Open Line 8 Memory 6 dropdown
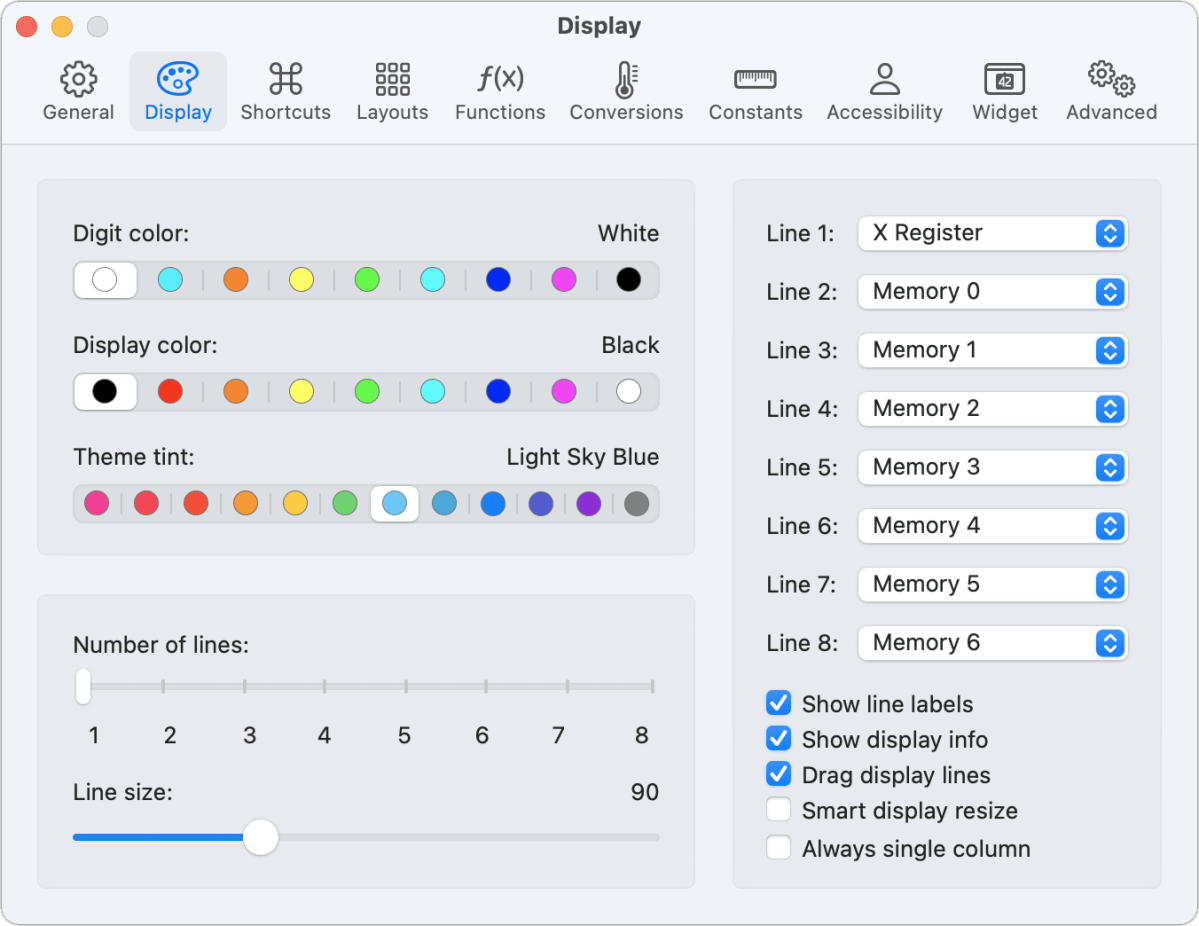This screenshot has width=1199, height=926. [993, 643]
